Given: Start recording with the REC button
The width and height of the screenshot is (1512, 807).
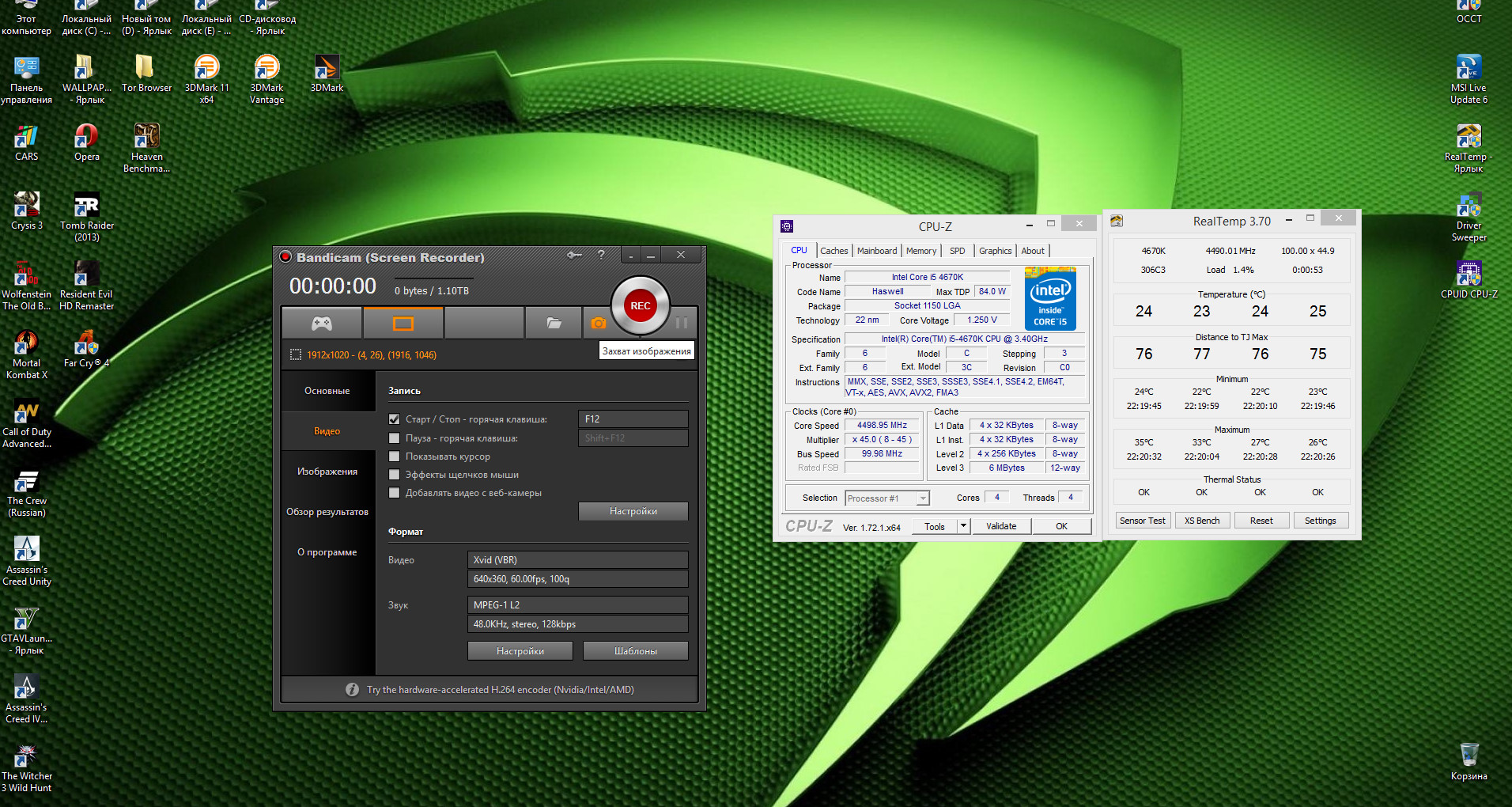Looking at the screenshot, I should tap(641, 305).
